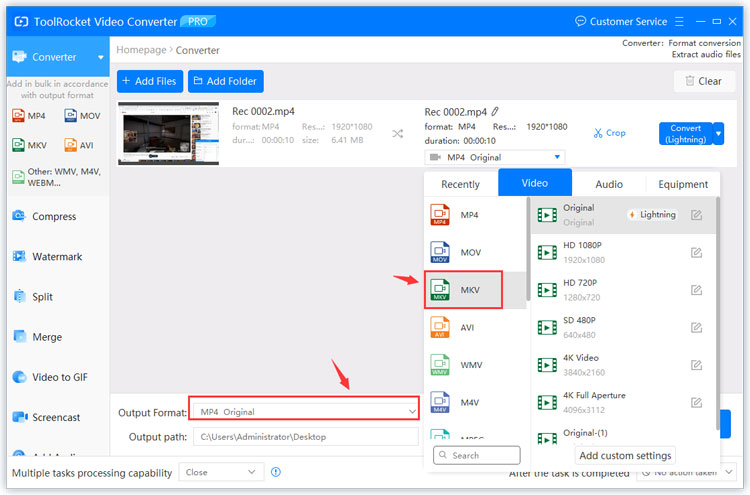750x495 pixels.
Task: Open after-task-completed action dropdown
Action: (686, 472)
